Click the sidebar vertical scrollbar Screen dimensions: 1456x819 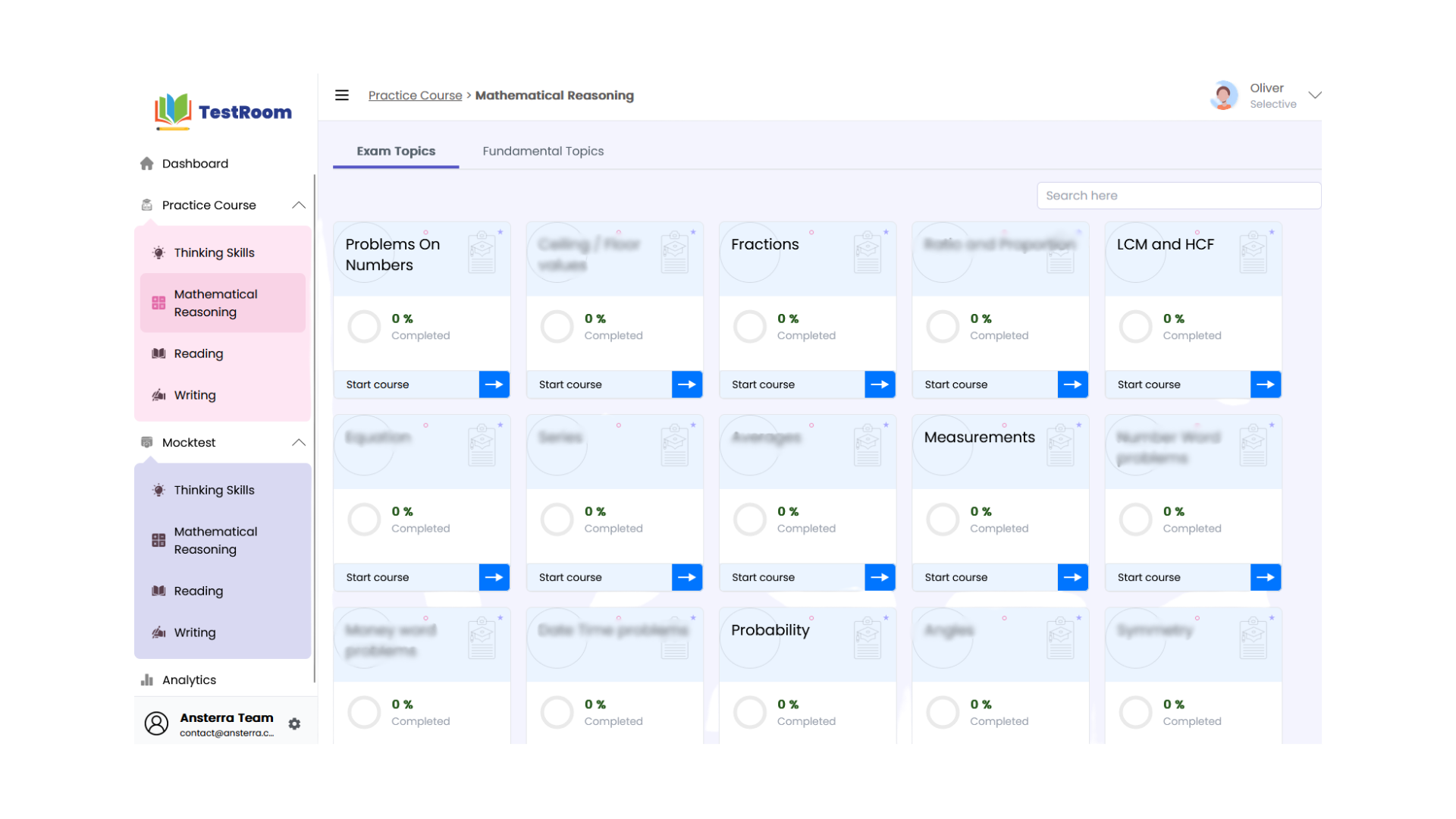[x=314, y=428]
